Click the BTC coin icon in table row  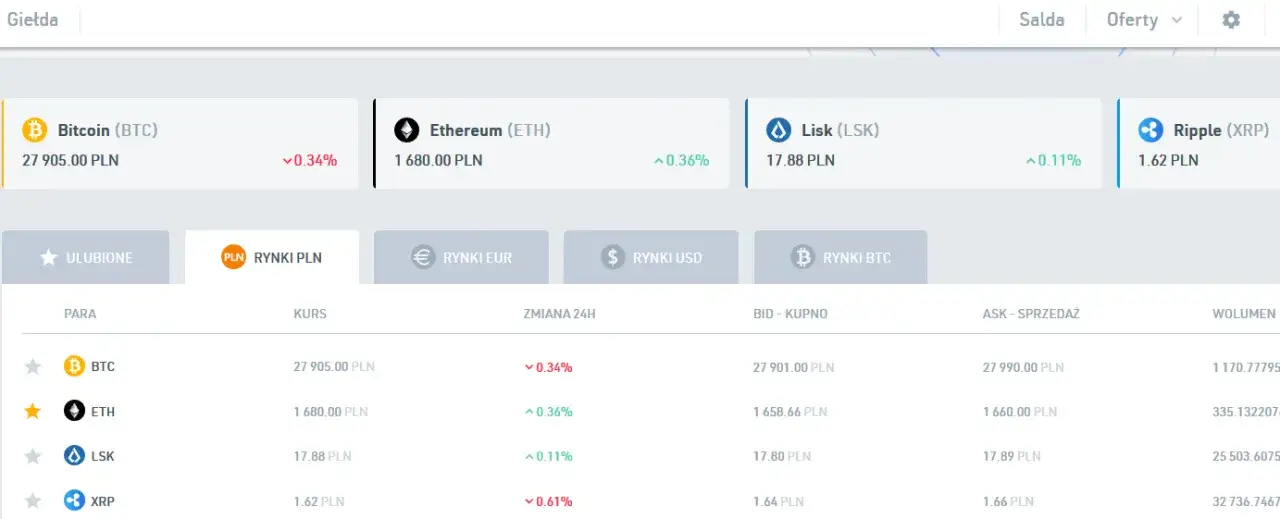[x=74, y=366]
